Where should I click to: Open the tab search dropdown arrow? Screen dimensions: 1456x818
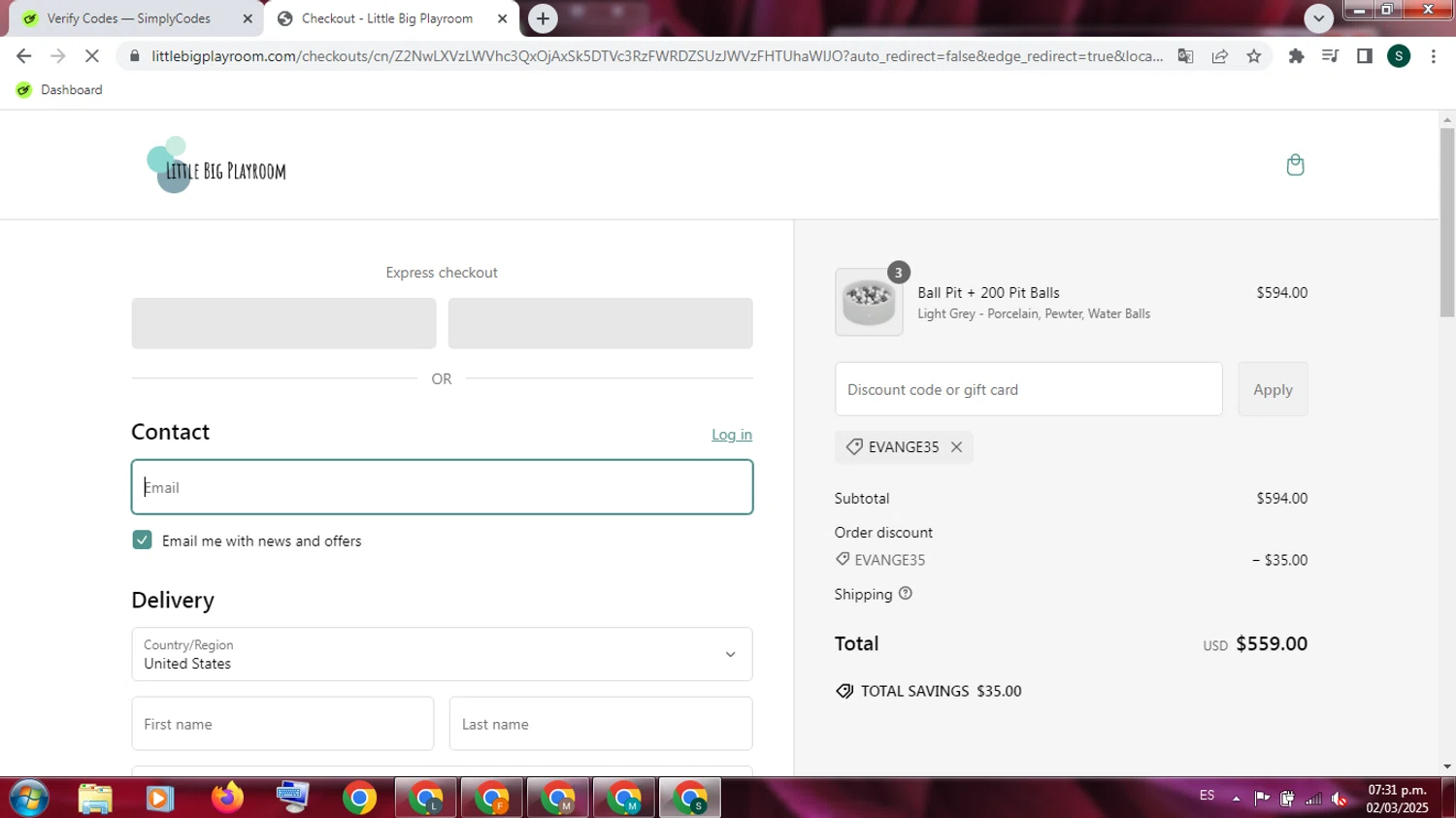coord(1318,18)
